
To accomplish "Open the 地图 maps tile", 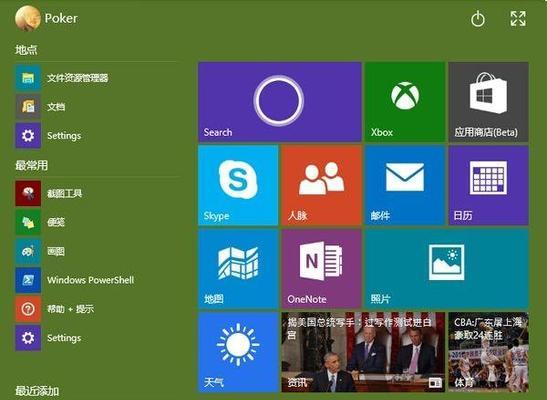I will (238, 269).
